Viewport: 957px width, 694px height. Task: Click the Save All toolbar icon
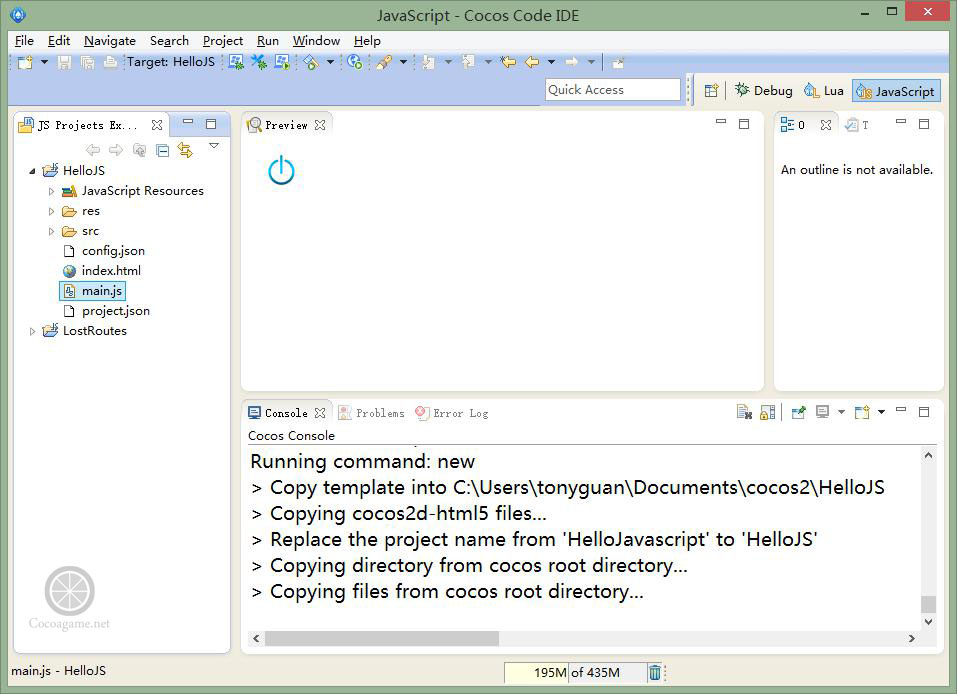87,62
